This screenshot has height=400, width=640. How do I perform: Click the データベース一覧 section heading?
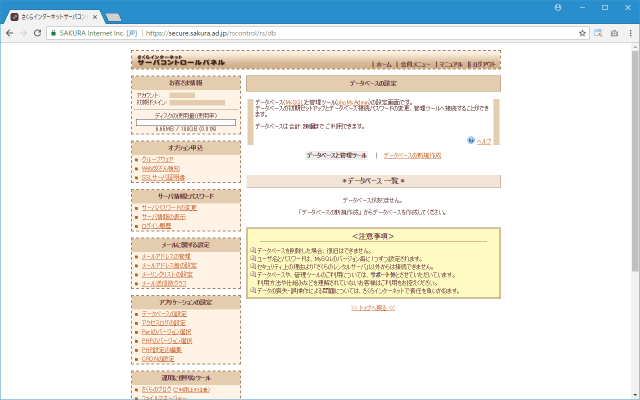373,181
